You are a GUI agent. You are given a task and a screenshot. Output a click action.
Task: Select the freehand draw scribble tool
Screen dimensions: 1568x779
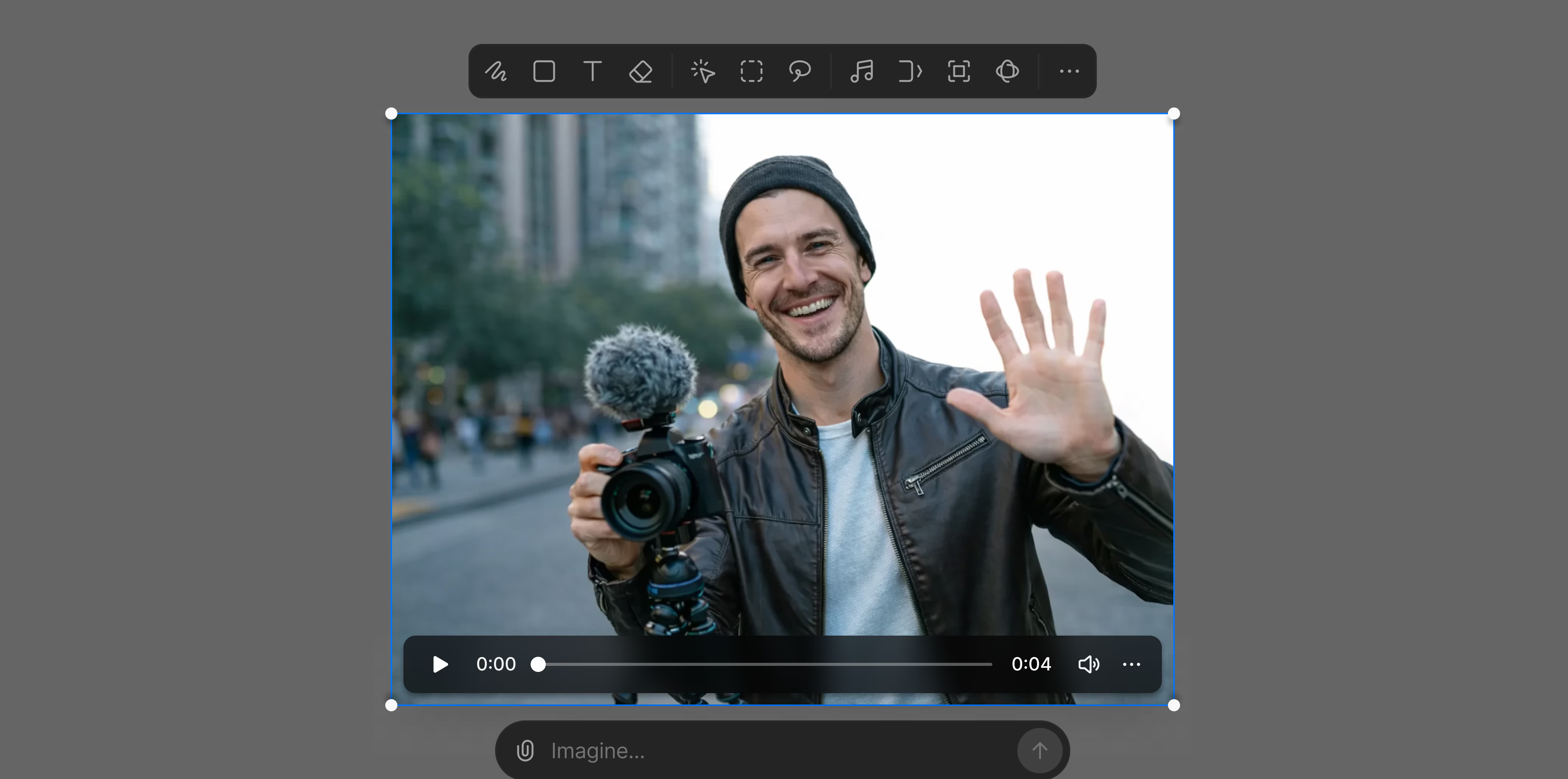click(495, 71)
